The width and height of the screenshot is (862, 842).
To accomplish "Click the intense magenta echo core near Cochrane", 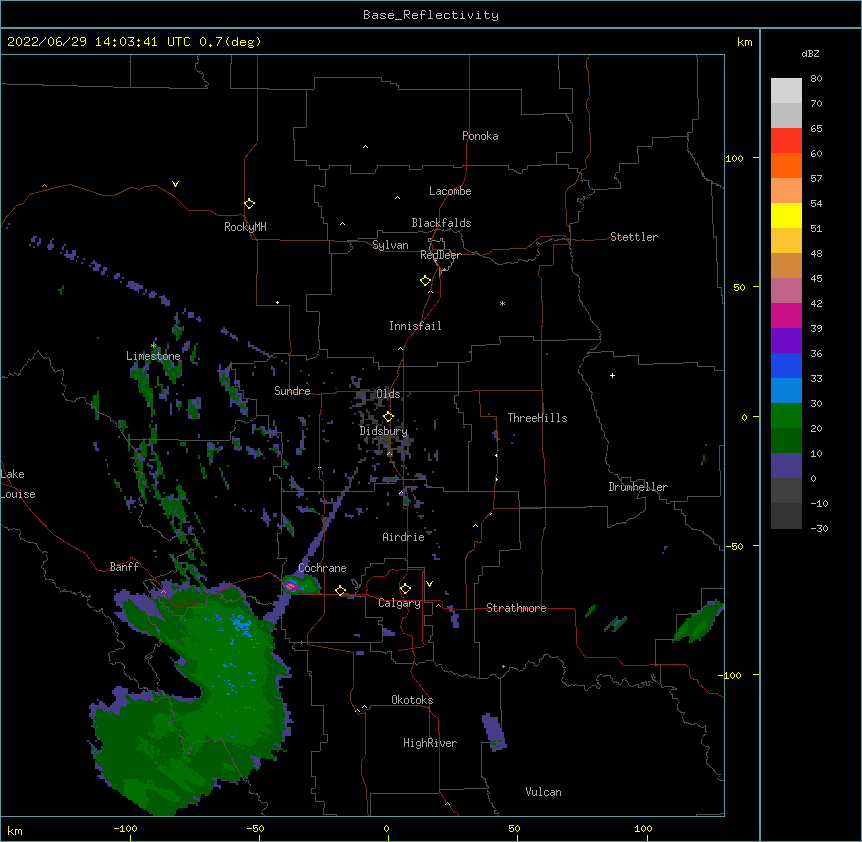I will coord(292,586).
